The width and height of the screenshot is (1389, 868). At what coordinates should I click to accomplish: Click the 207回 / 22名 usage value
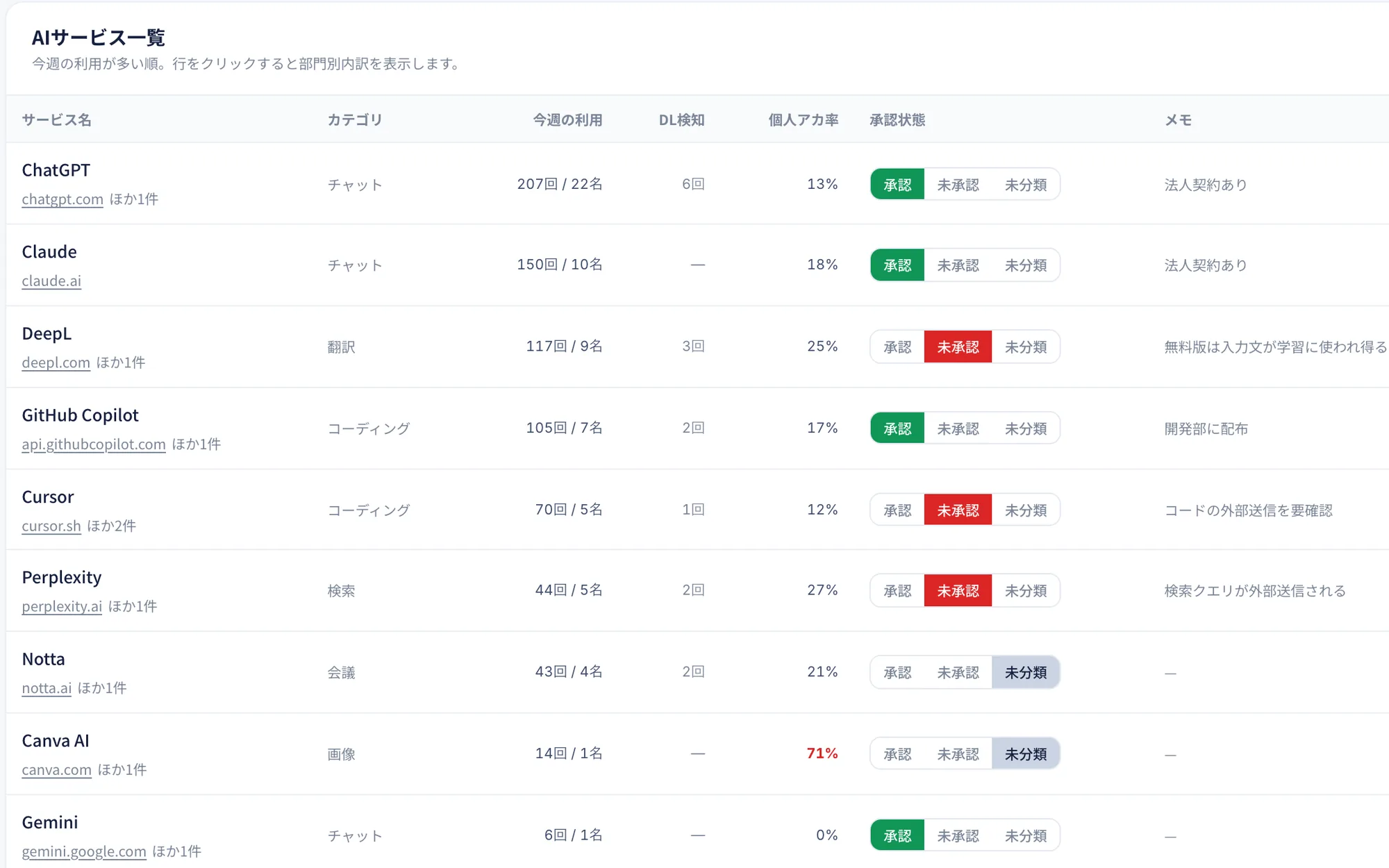(x=560, y=184)
